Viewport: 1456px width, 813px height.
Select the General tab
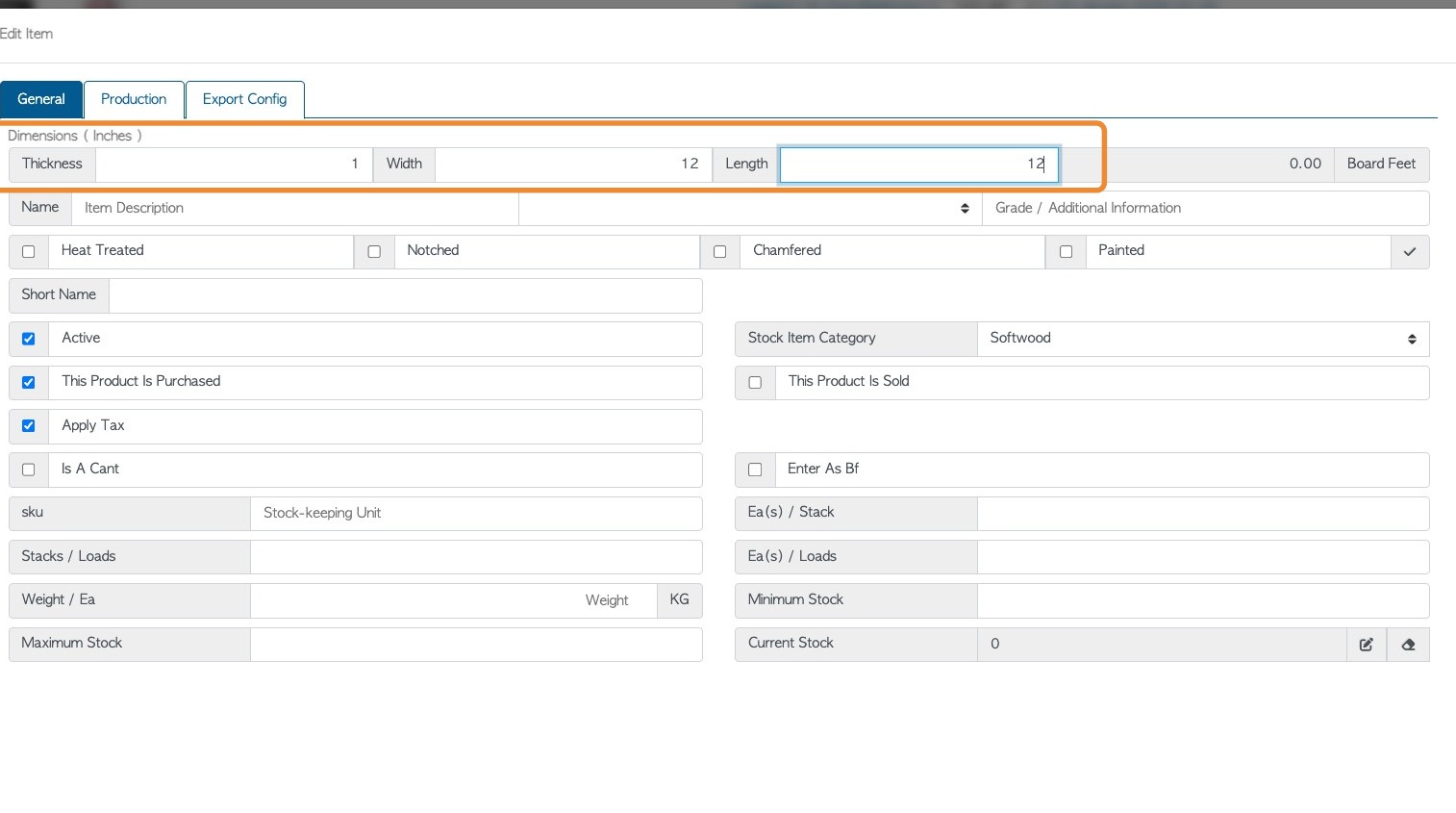(41, 99)
